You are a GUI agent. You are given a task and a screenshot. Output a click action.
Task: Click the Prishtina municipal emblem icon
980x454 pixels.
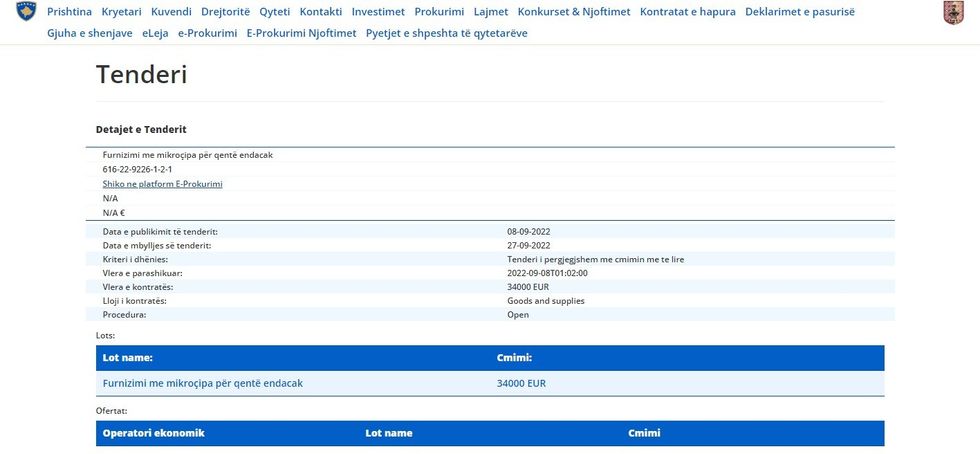[x=953, y=13]
